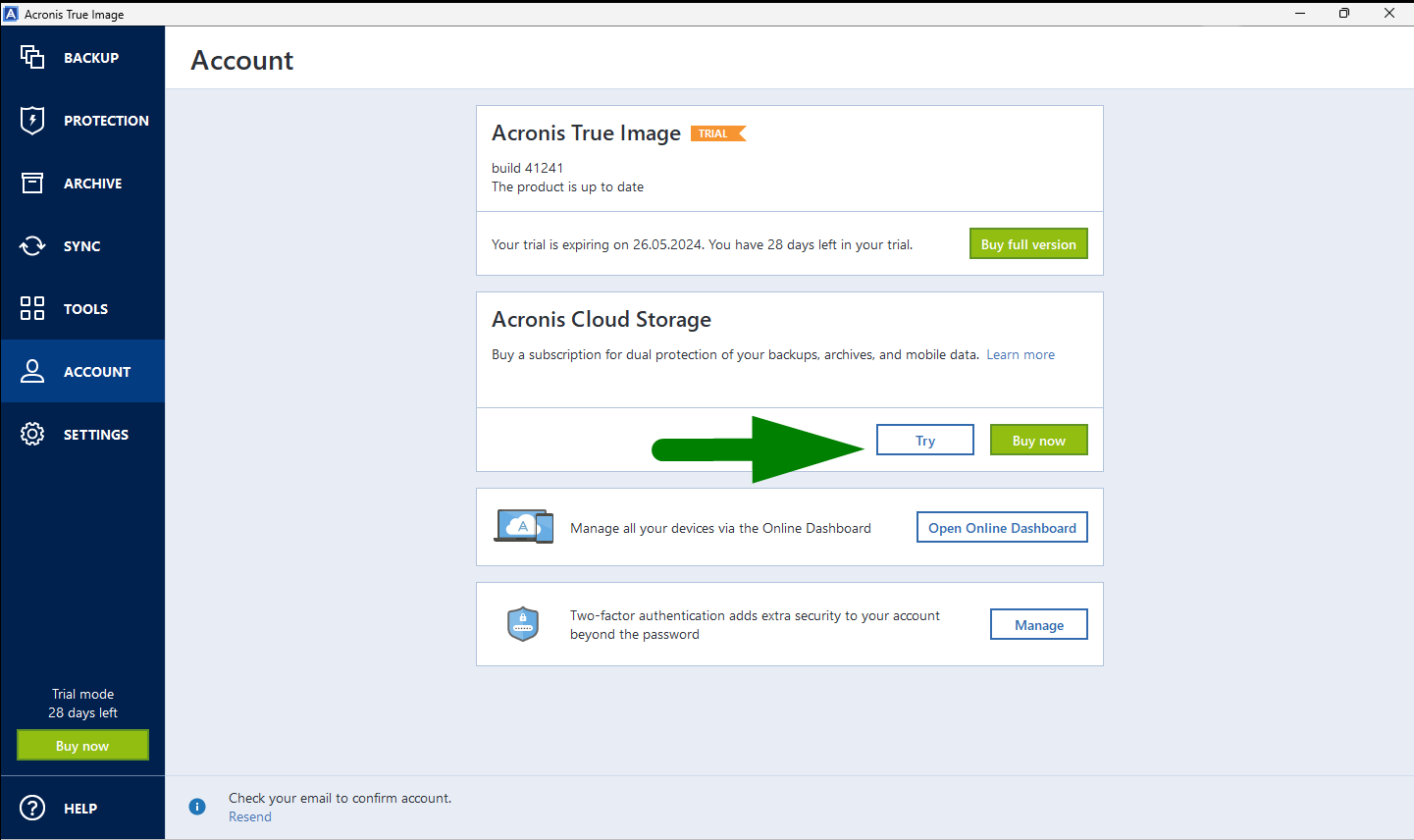Click Learn more about Cloud Storage
1414x840 pixels.
(1020, 354)
